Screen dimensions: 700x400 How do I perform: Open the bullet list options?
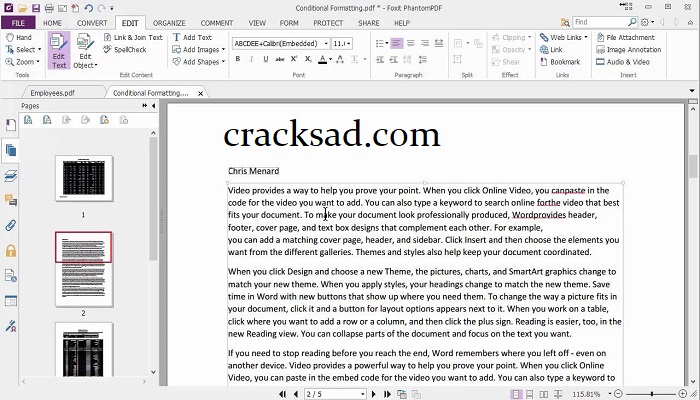(386, 43)
